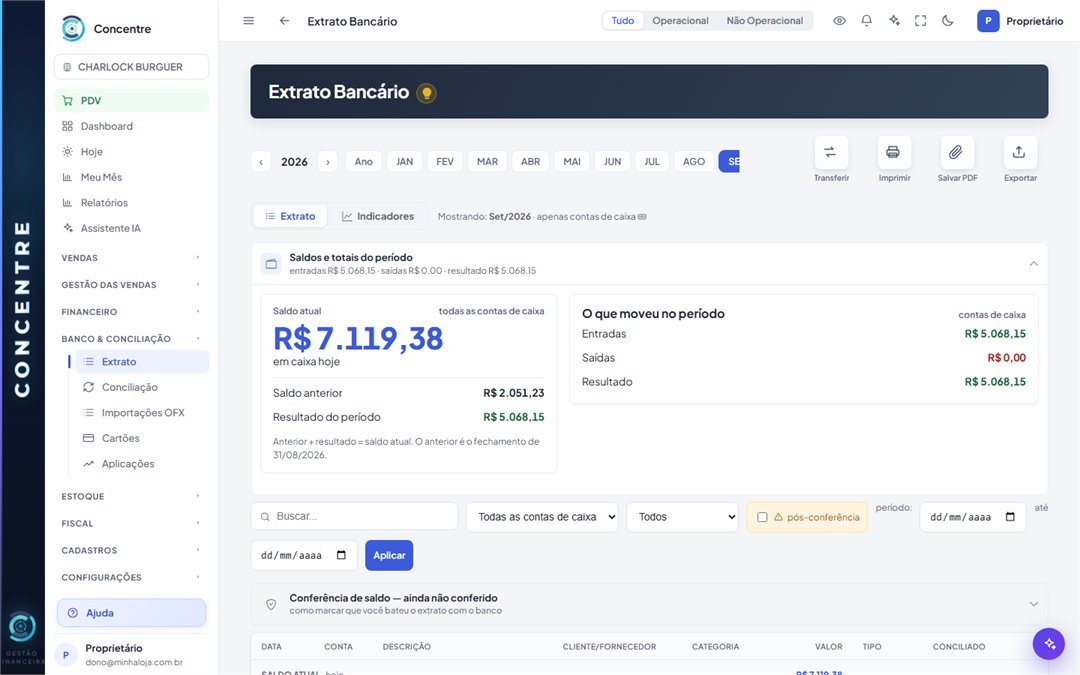Expand the FISCAL sidebar section
Viewport: 1080px width, 675px height.
(x=132, y=523)
